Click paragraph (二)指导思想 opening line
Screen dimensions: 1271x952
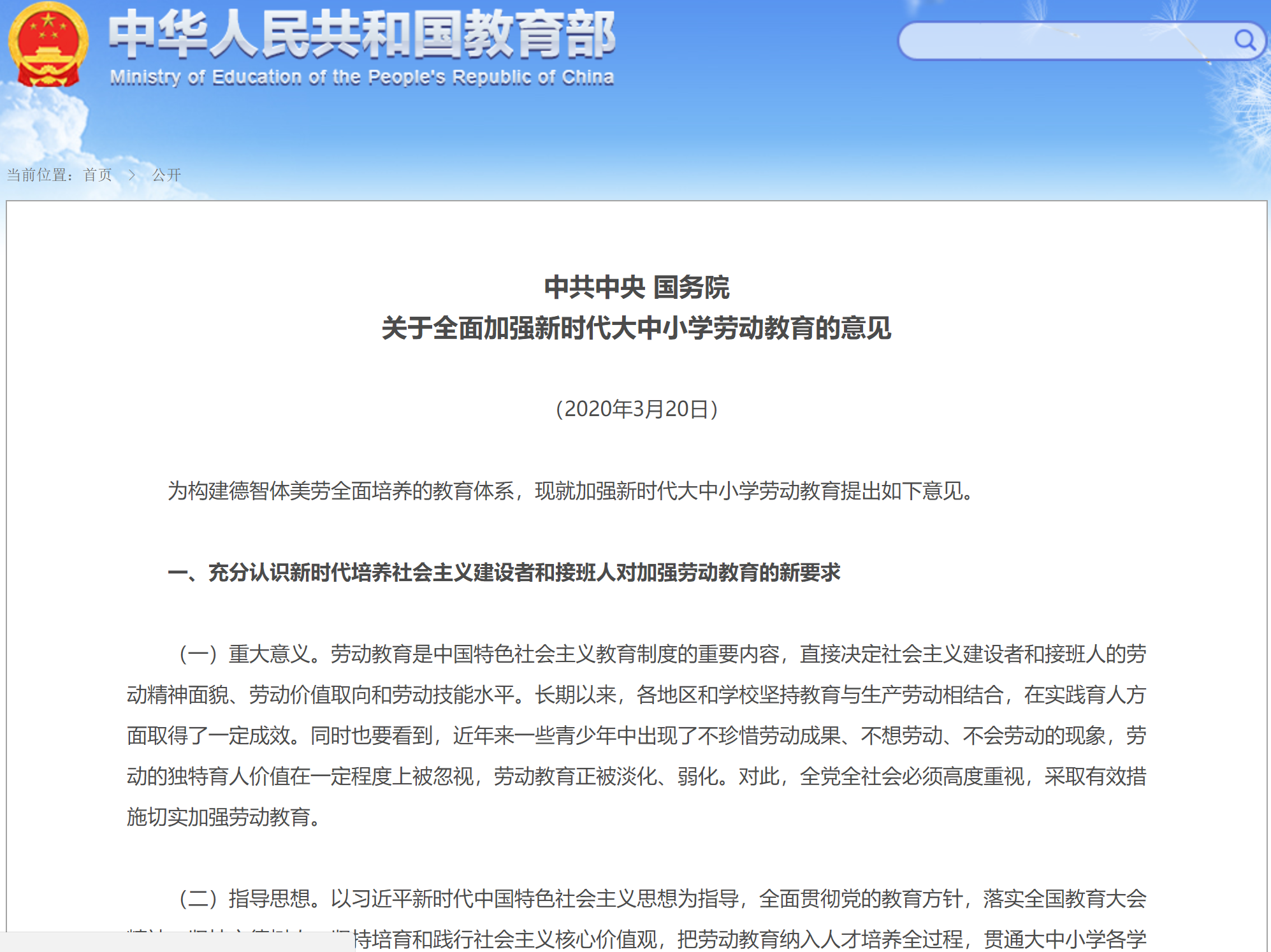(x=663, y=898)
